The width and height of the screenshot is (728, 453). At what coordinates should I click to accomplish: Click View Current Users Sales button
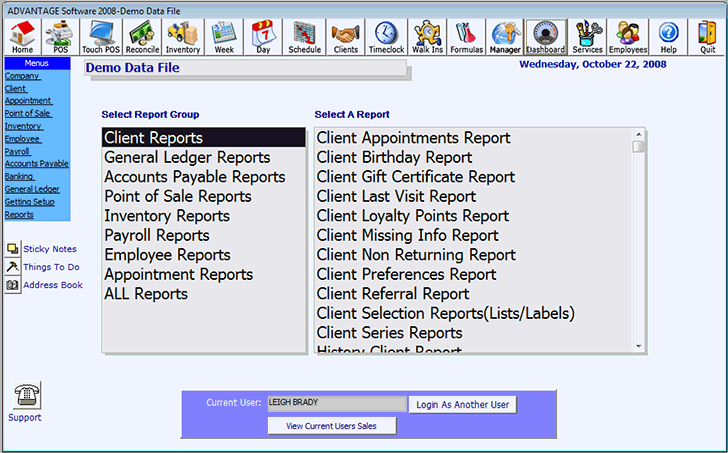click(x=332, y=426)
